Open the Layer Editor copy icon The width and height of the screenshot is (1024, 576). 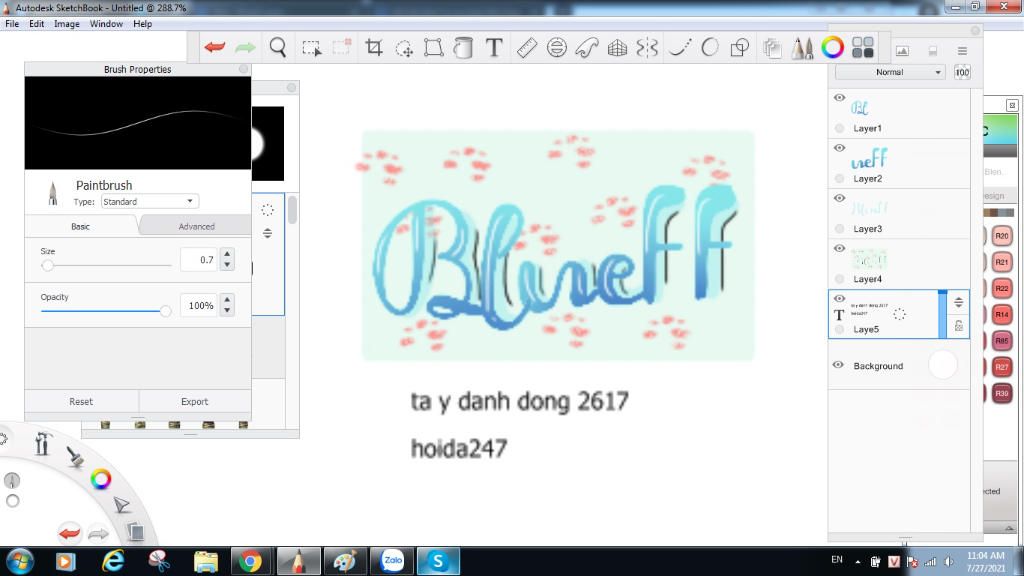[772, 48]
